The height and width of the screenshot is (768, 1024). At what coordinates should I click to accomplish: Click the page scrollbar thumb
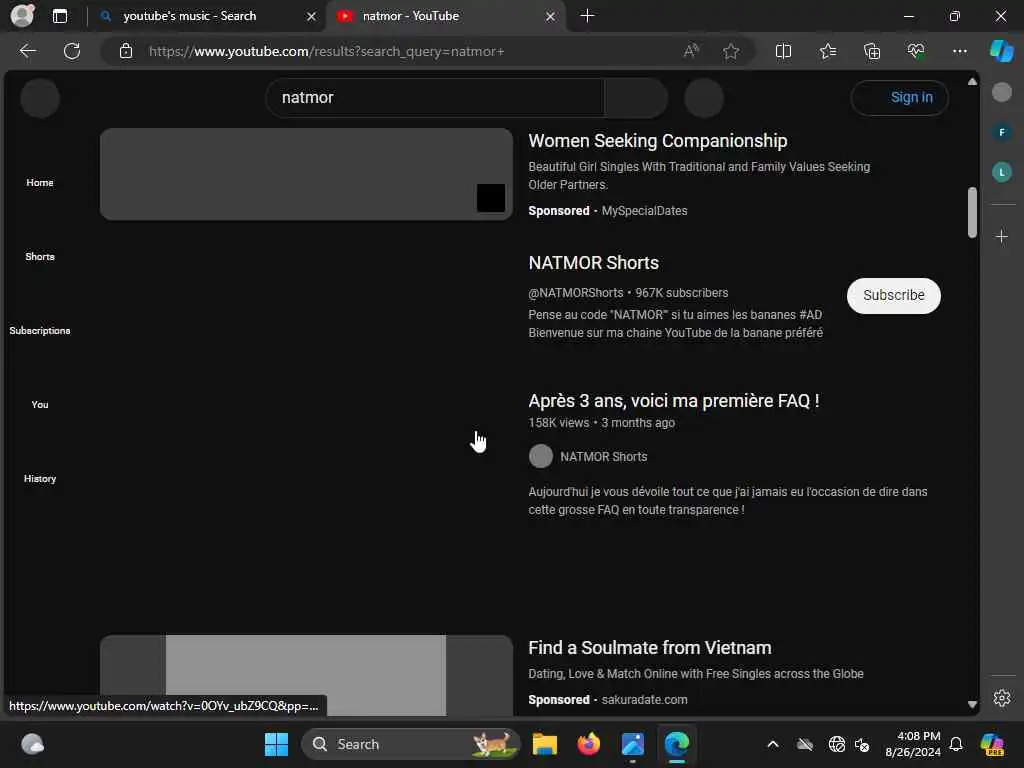[972, 213]
